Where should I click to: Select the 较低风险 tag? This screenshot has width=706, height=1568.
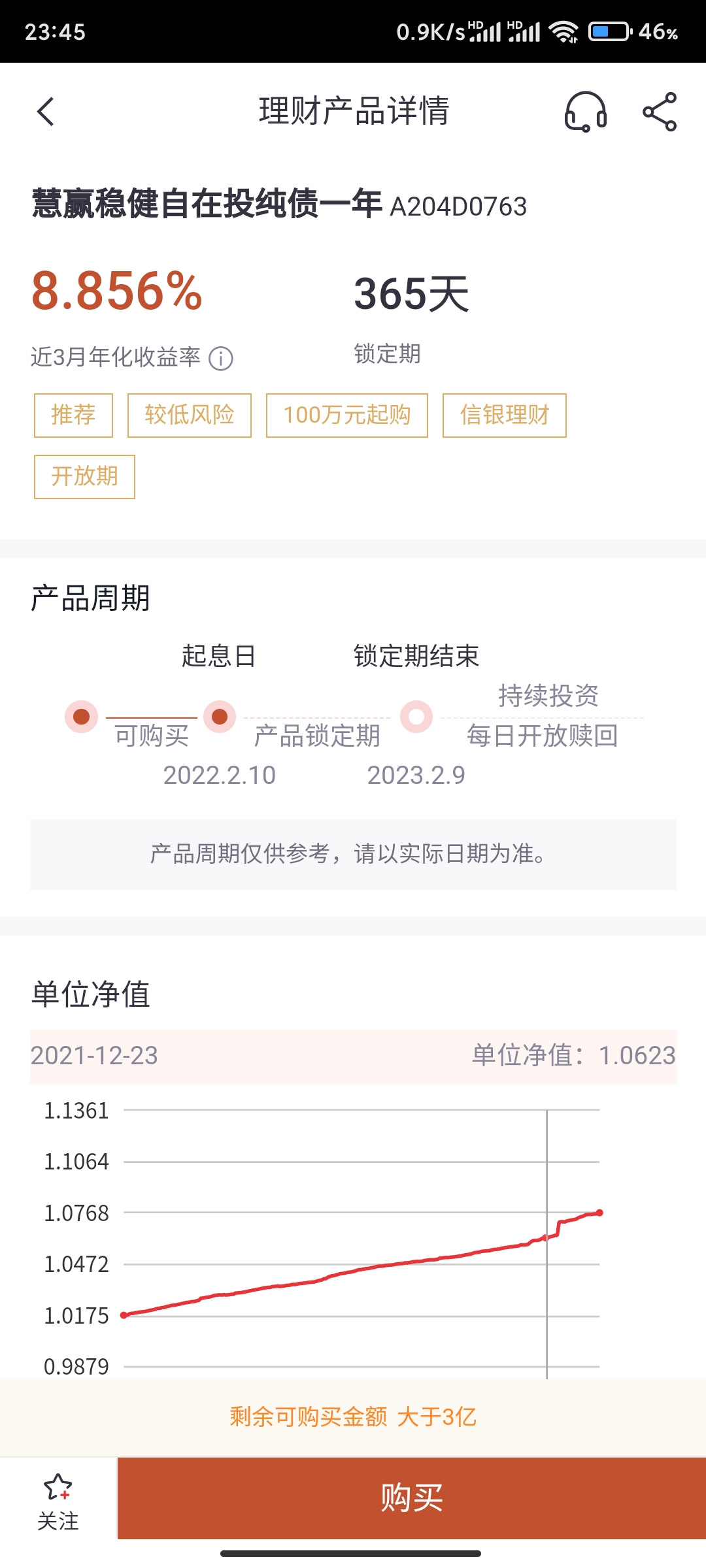click(190, 415)
